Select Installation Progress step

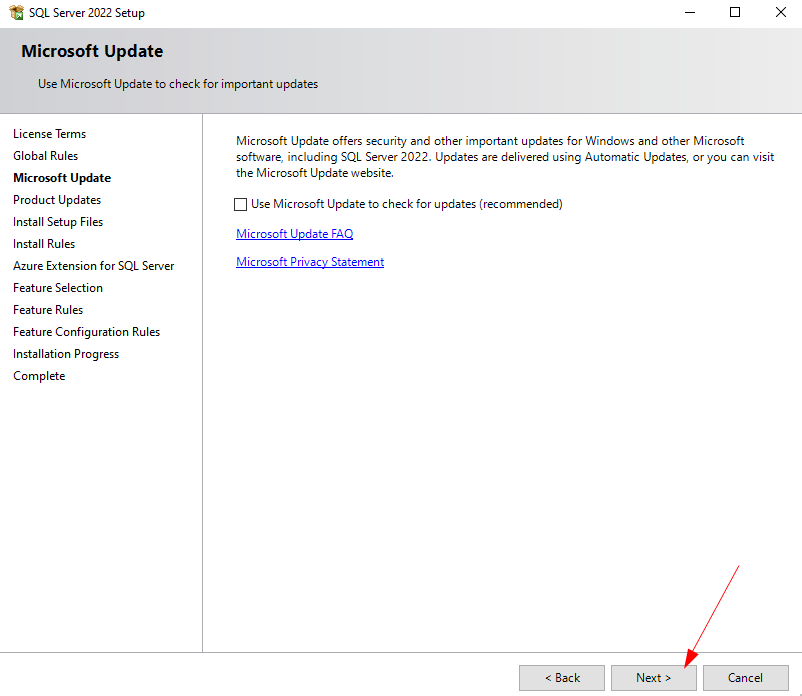point(66,354)
